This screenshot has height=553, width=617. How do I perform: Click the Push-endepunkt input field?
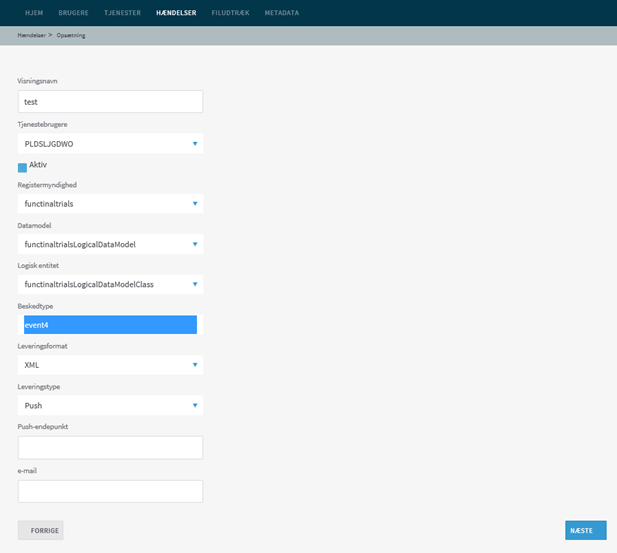coord(110,448)
